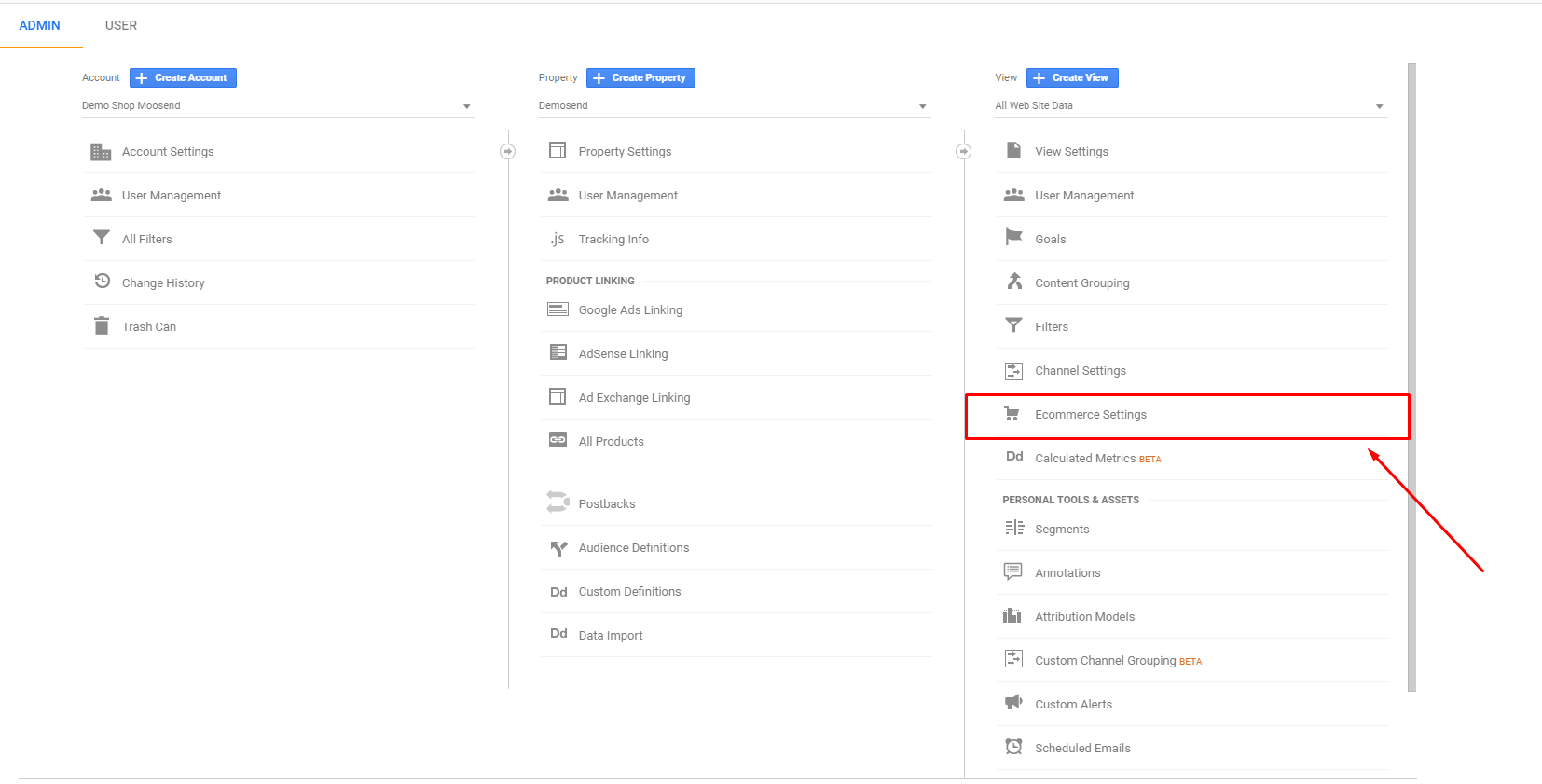Image resolution: width=1542 pixels, height=784 pixels.
Task: Click the view Filters funnel icon
Action: [1013, 324]
